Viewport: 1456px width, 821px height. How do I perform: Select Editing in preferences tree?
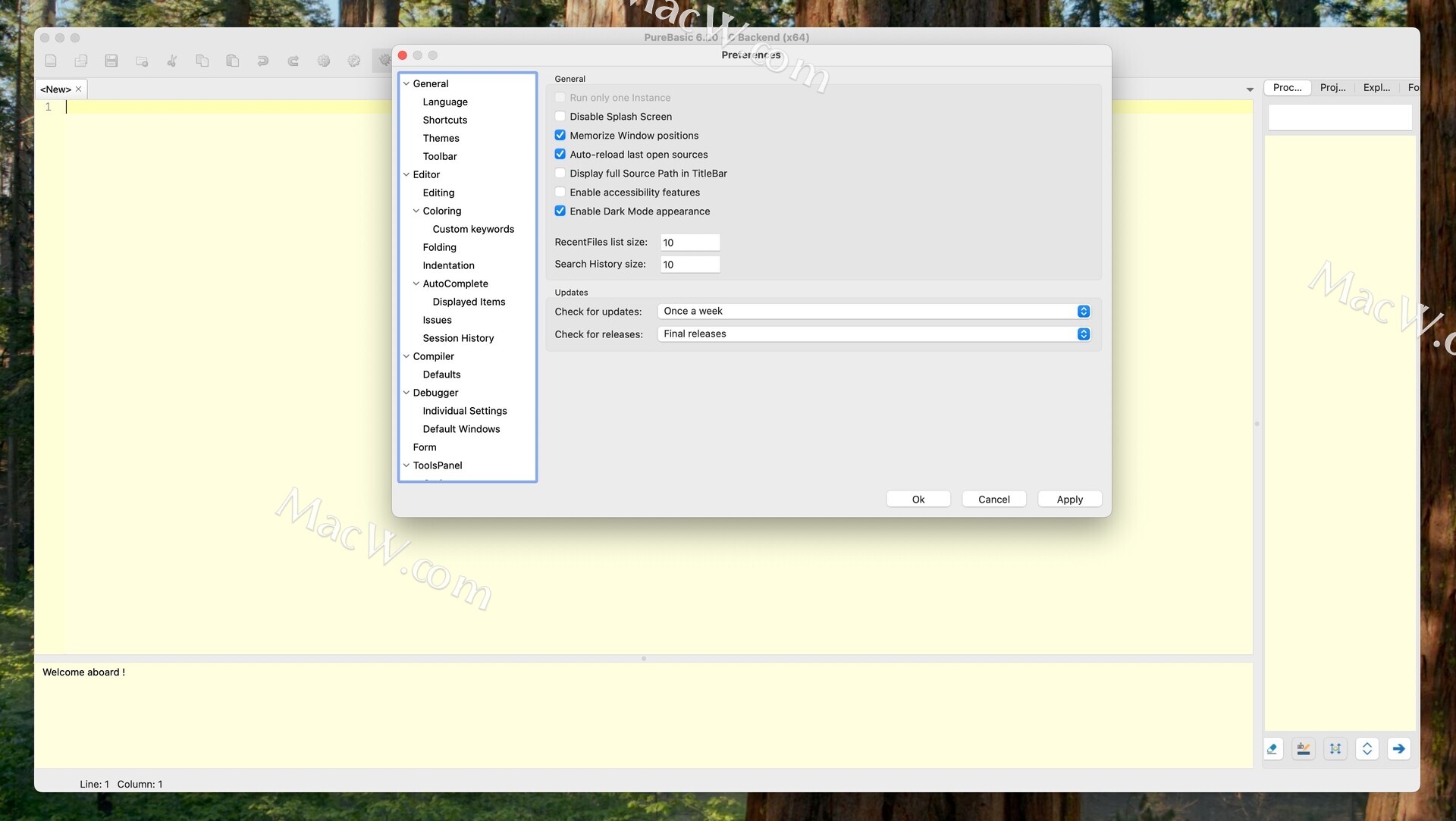pos(439,193)
